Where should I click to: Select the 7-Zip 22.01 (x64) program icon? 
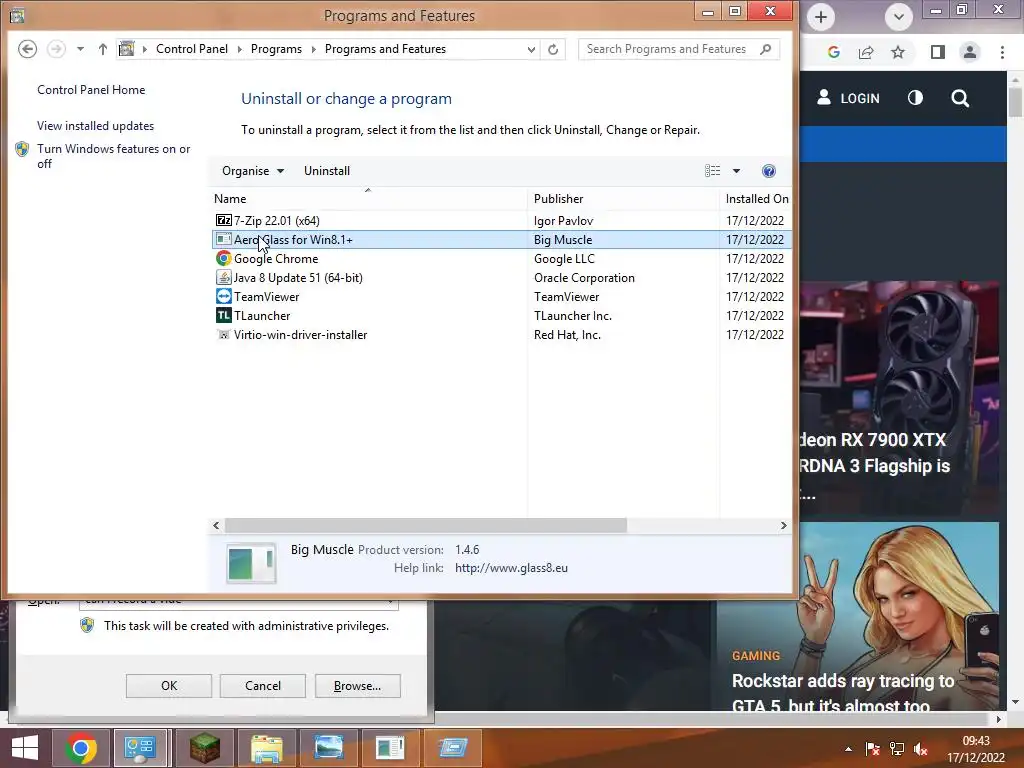point(223,221)
